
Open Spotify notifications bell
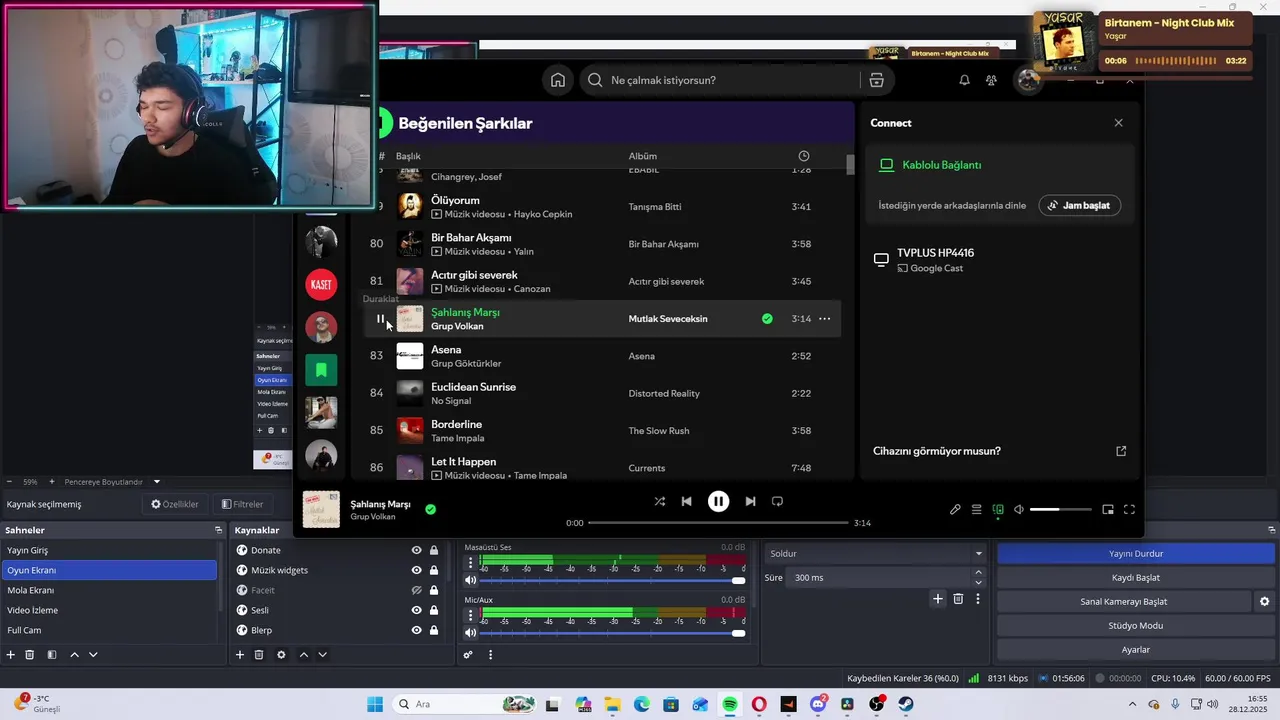pos(964,80)
